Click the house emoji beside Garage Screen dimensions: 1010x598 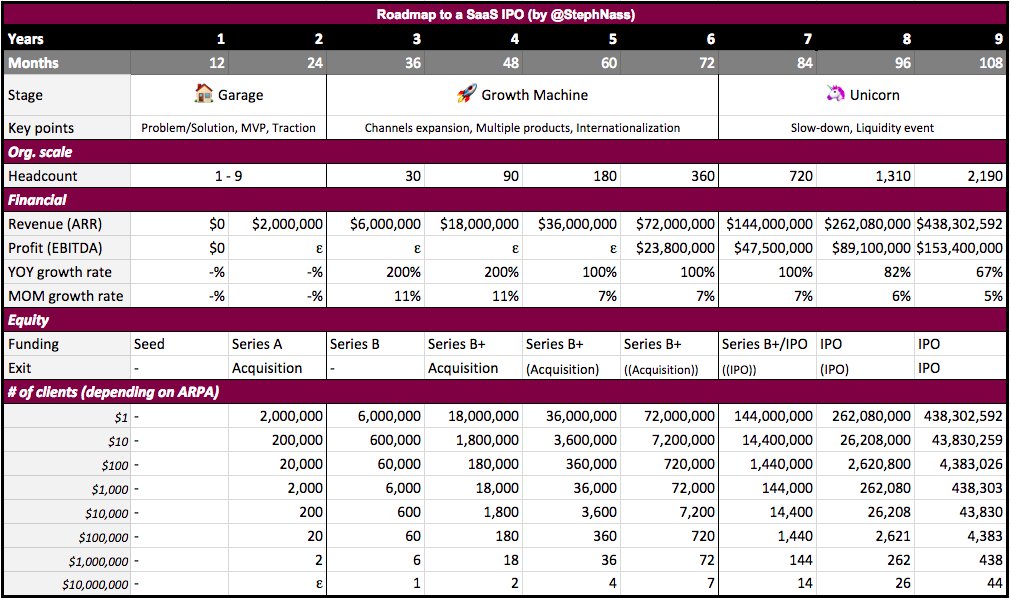204,94
